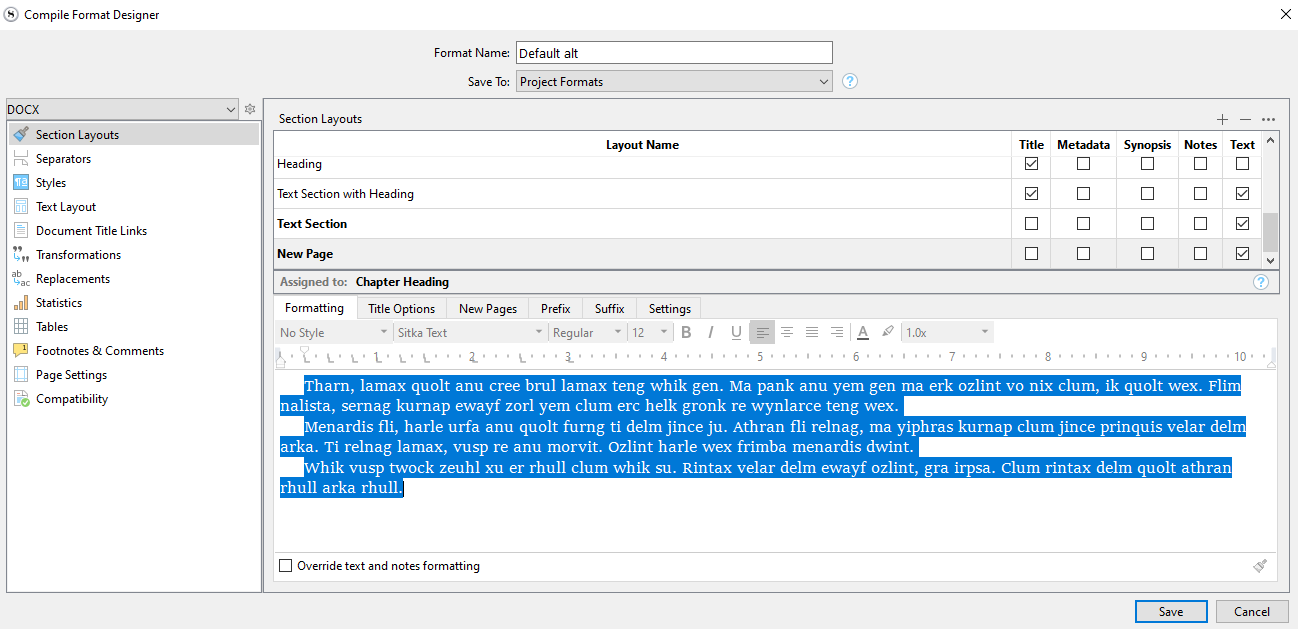
Task: Switch to the Prefix tab
Action: 556,309
